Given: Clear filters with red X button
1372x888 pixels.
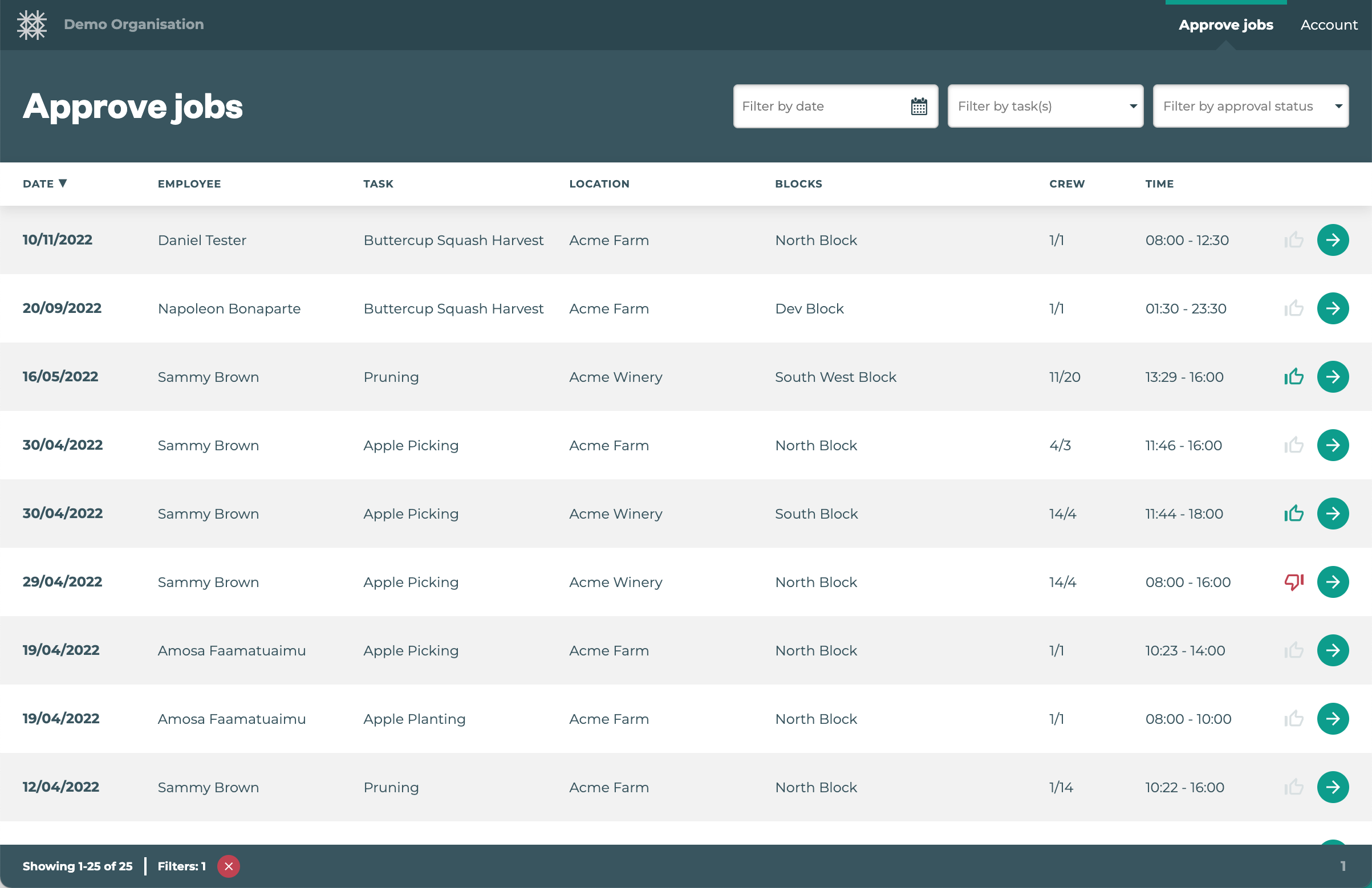Looking at the screenshot, I should pyautogui.click(x=229, y=866).
